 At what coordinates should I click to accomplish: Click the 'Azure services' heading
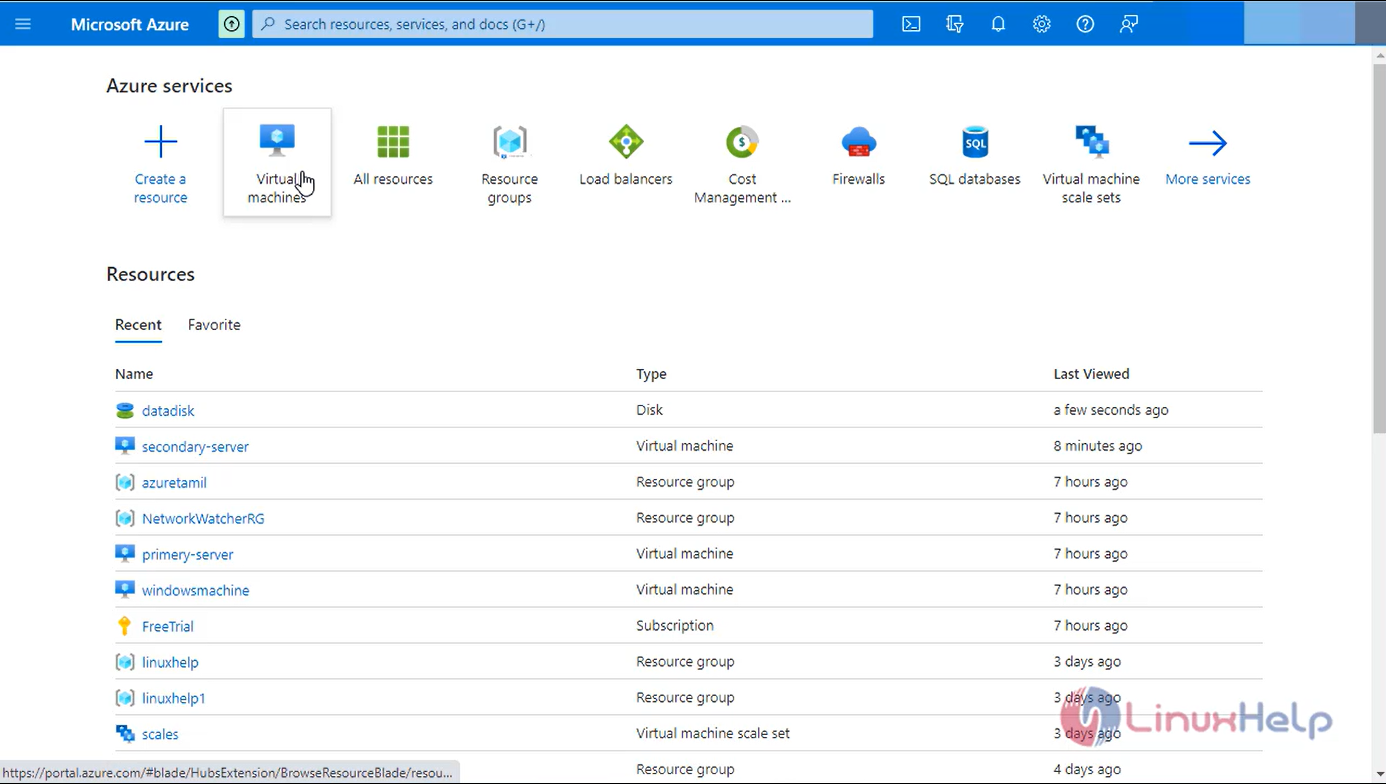(169, 86)
